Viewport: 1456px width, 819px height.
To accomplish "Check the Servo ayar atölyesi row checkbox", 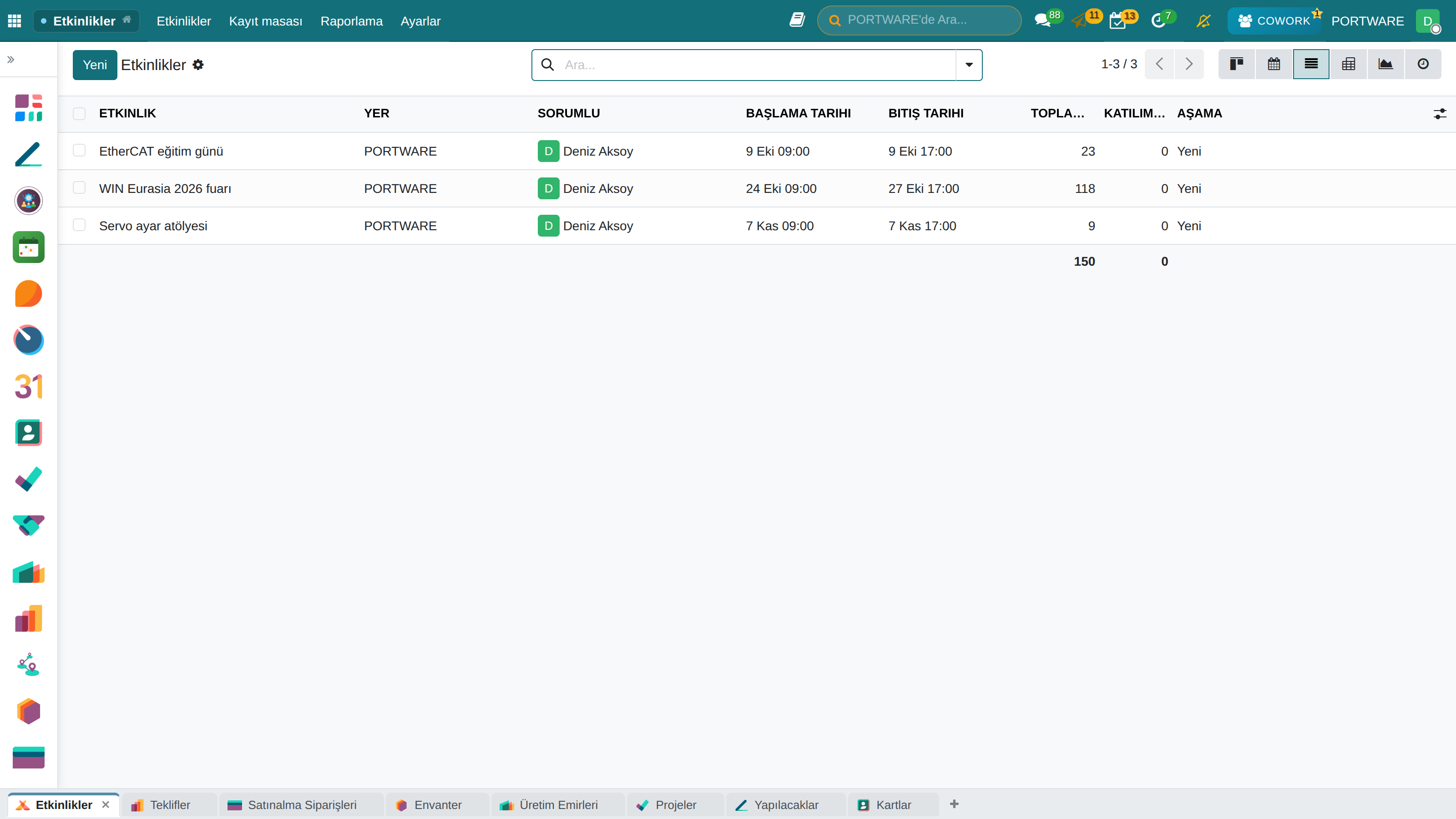I will (79, 225).
